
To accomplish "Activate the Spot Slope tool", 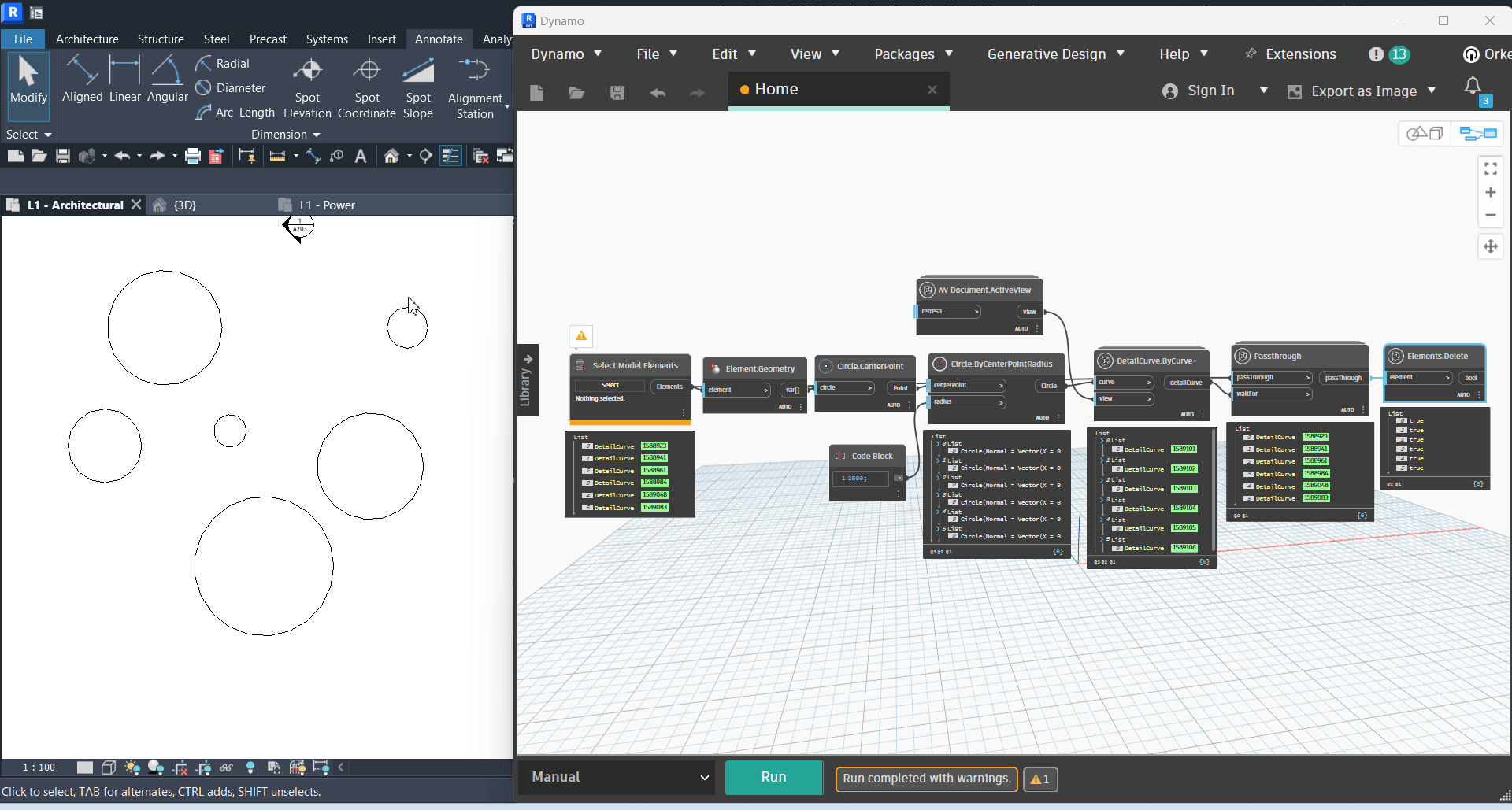I will [418, 88].
